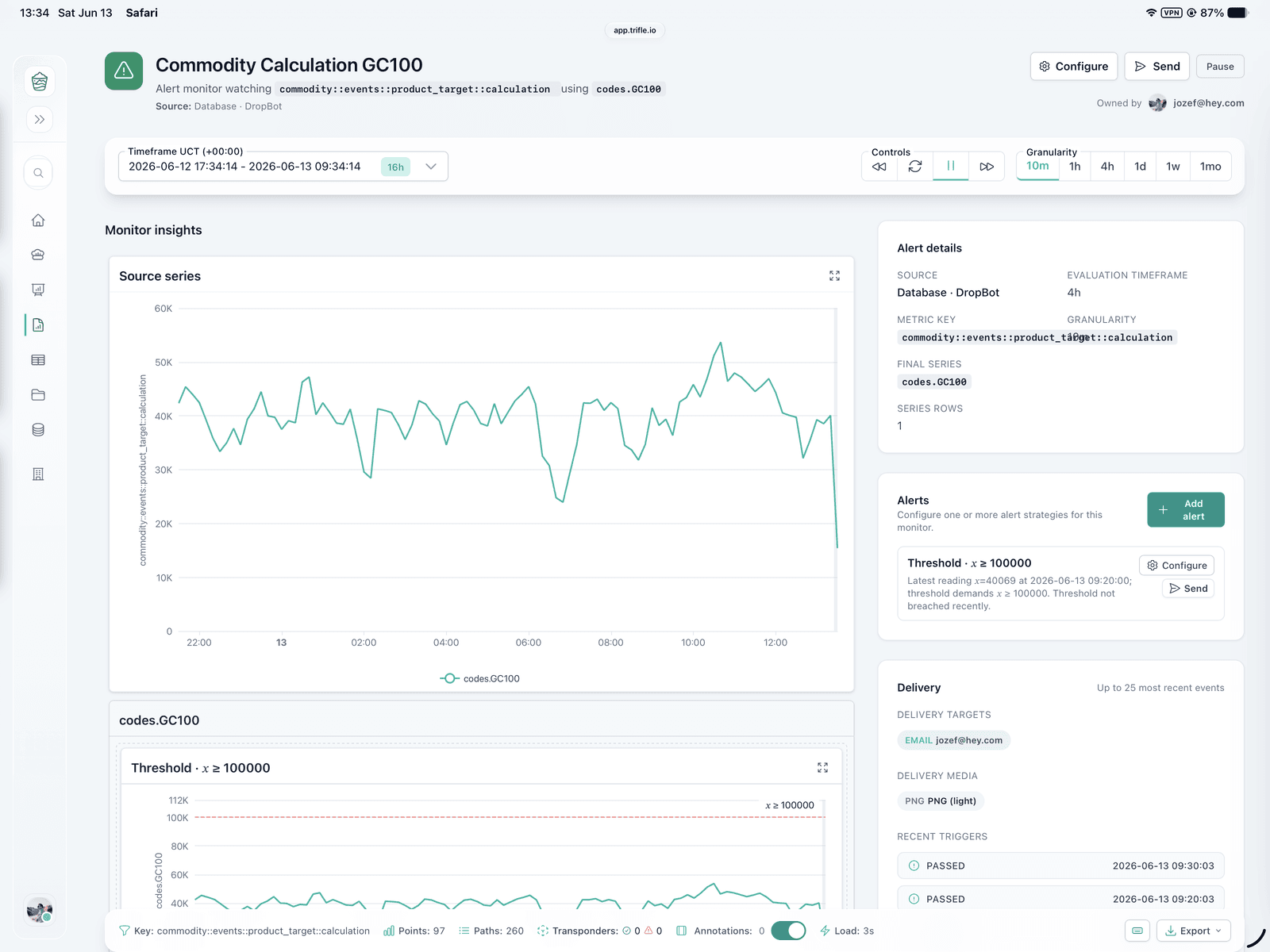Open the PASSED trigger from 09:30:03

click(1060, 866)
